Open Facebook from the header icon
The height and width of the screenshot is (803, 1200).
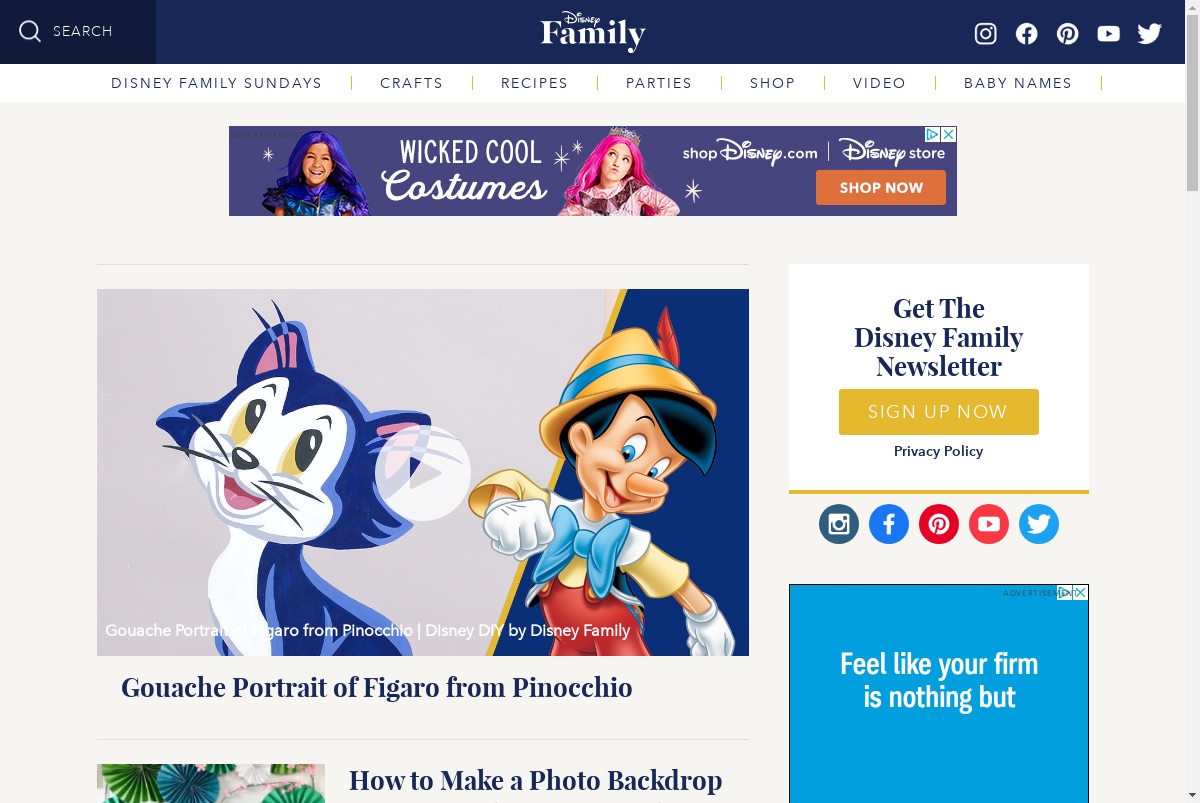click(1026, 34)
